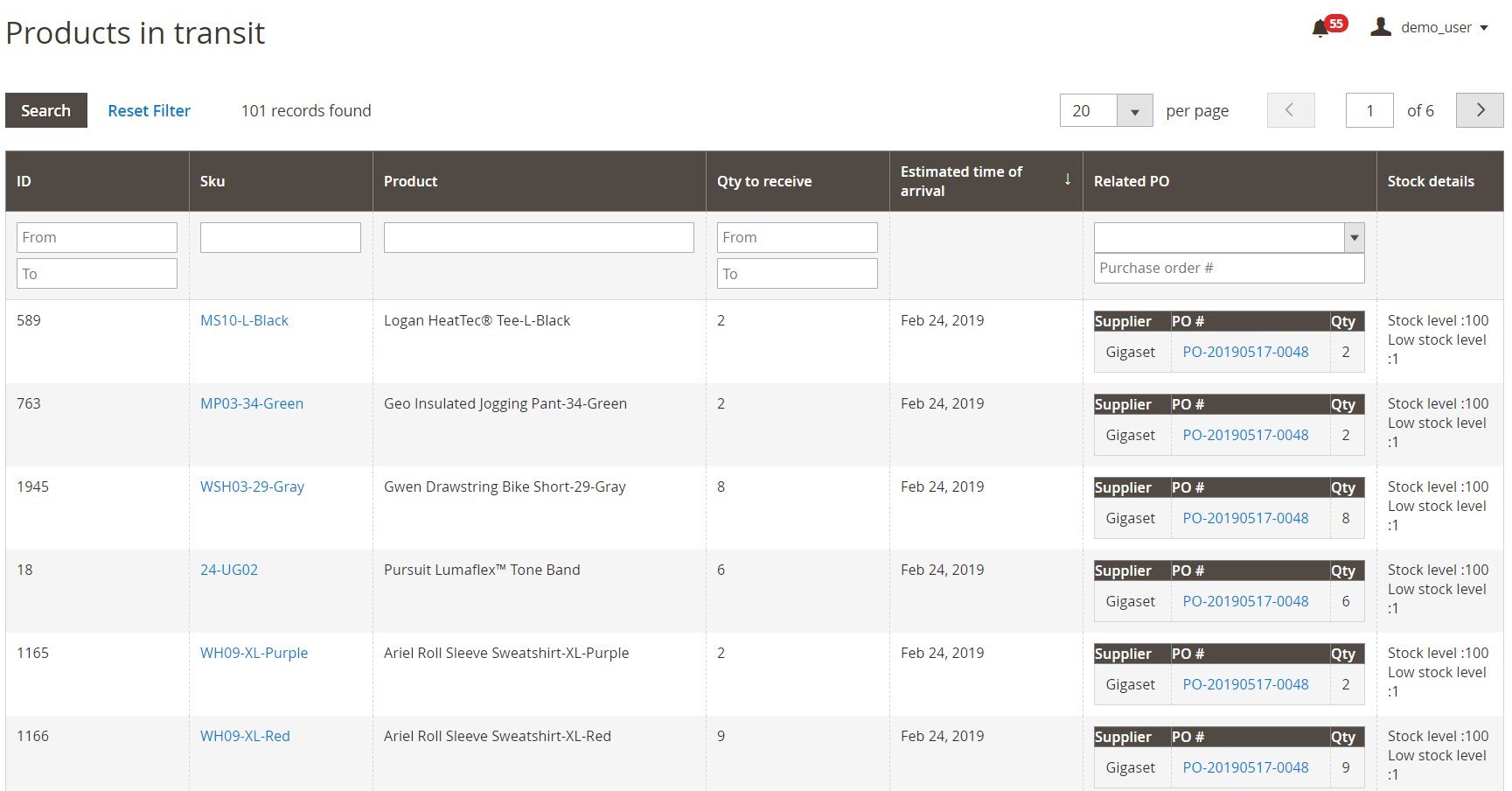Open the WH09-XL-Red sku link
Image resolution: width=1512 pixels, height=791 pixels.
[245, 736]
